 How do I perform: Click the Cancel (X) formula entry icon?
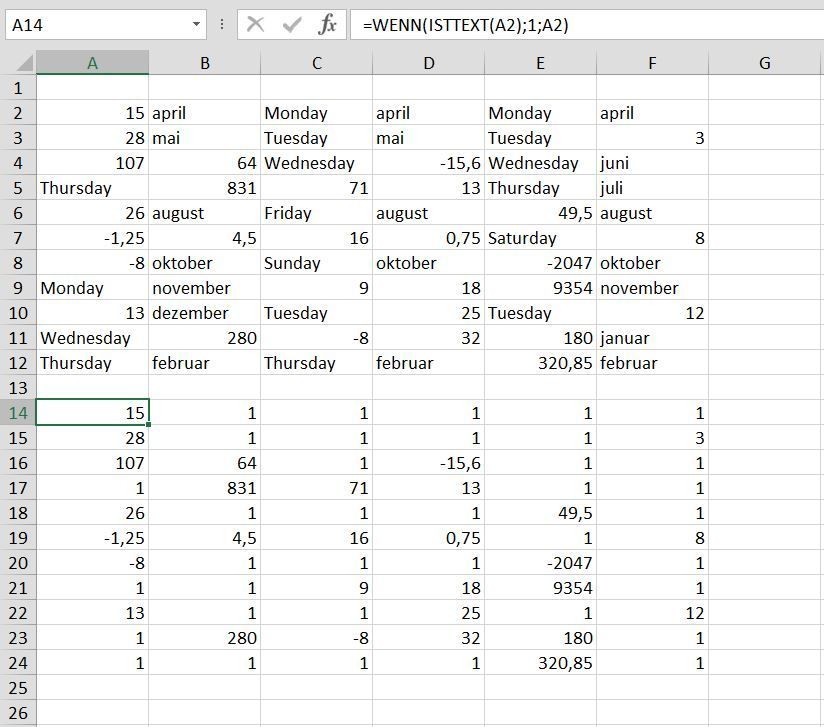point(255,24)
